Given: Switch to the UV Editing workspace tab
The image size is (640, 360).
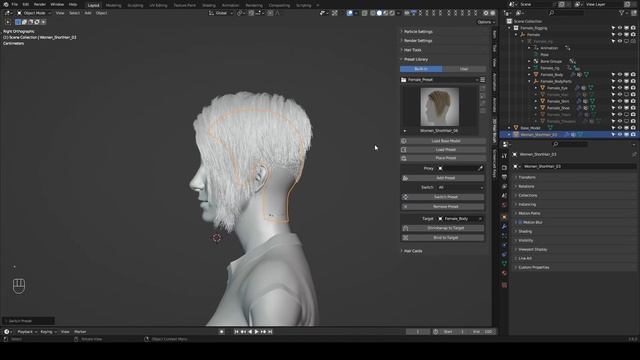Looking at the screenshot, I should (158, 6).
